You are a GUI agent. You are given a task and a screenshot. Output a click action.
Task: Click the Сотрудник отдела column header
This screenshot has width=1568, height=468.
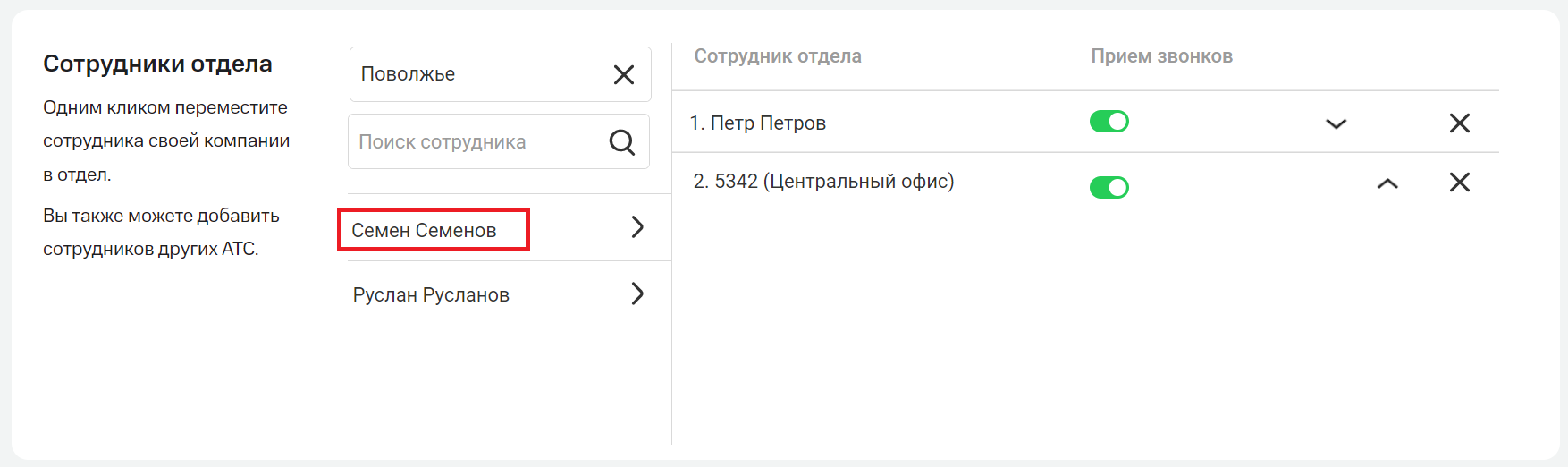tap(778, 56)
